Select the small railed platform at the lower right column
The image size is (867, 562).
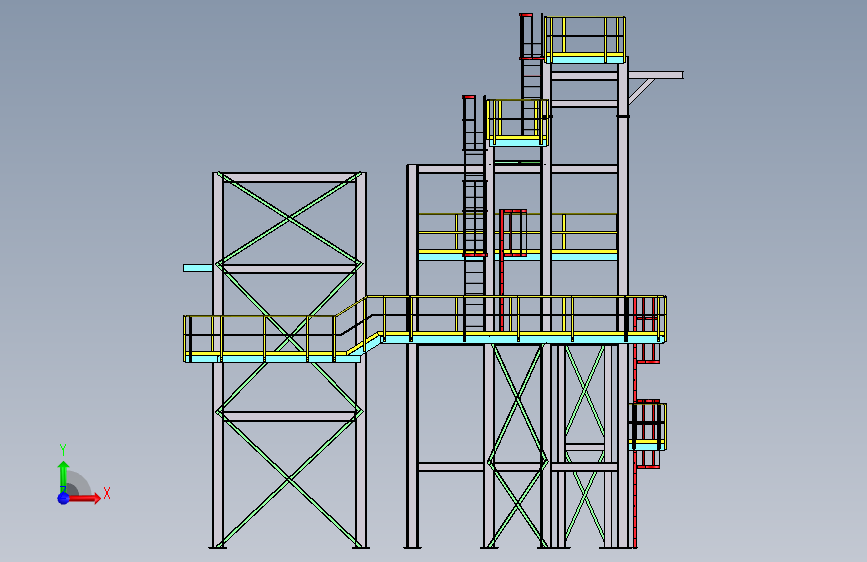point(647,426)
